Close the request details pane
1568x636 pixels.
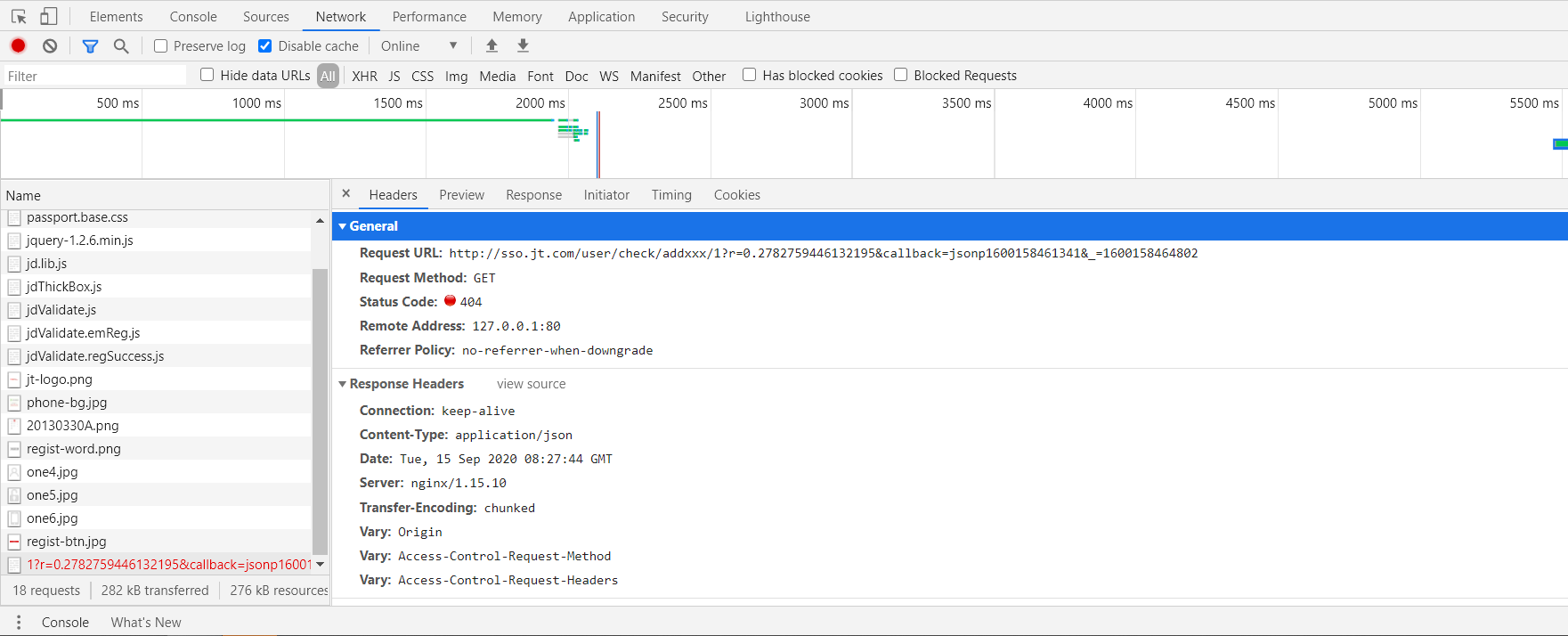tap(346, 193)
